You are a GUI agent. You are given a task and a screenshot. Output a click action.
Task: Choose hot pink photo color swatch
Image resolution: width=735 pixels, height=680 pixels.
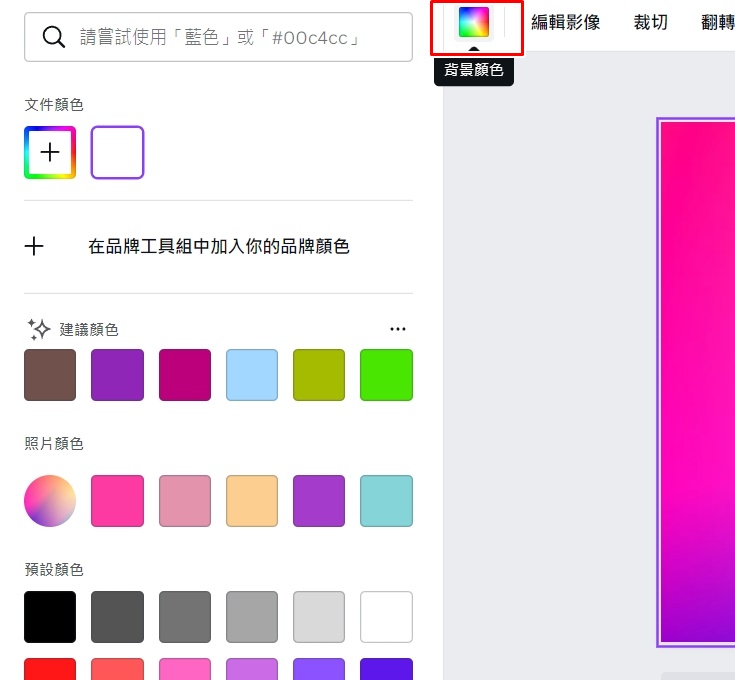click(117, 501)
